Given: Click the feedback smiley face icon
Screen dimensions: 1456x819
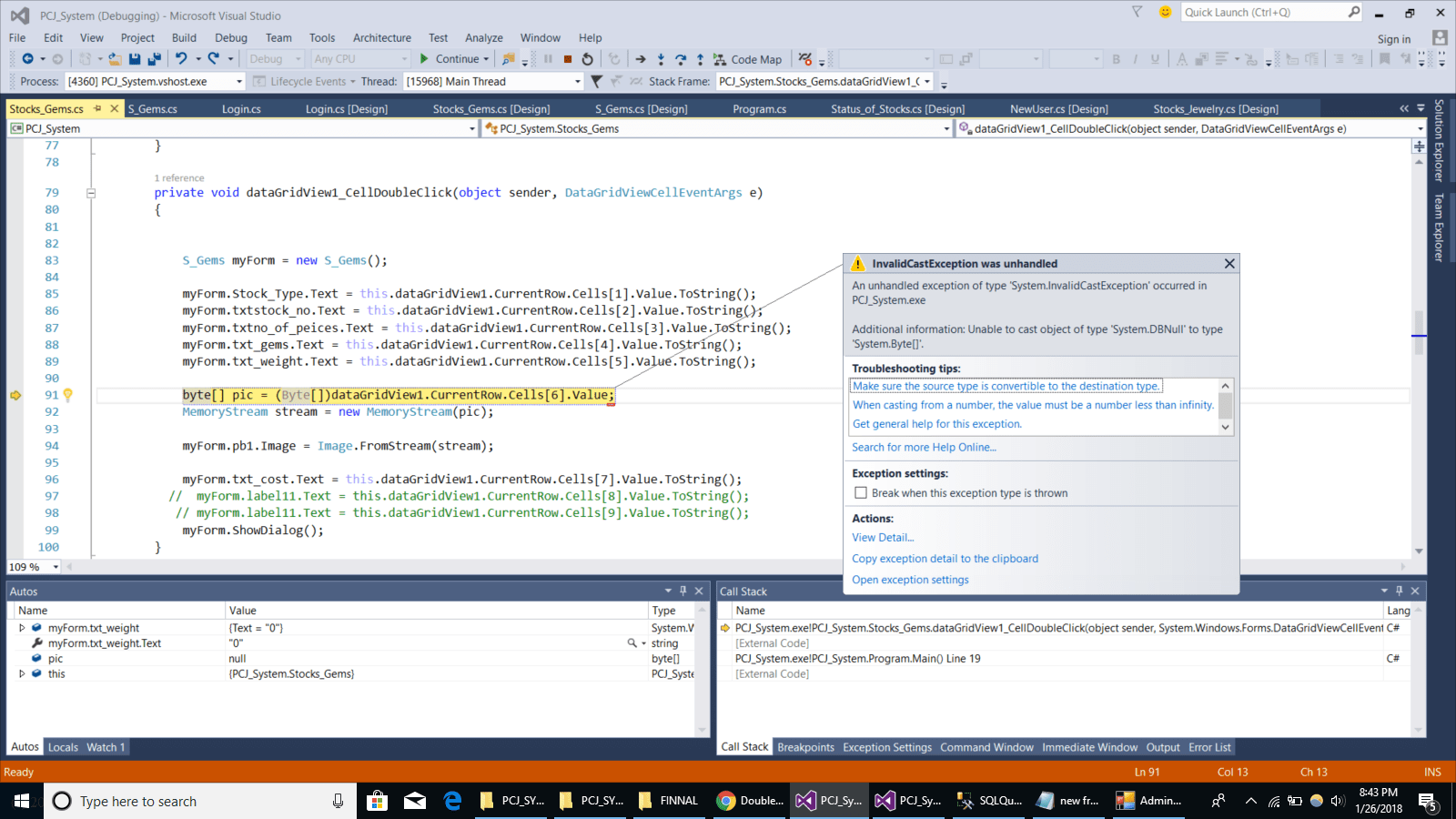Looking at the screenshot, I should point(1165,12).
